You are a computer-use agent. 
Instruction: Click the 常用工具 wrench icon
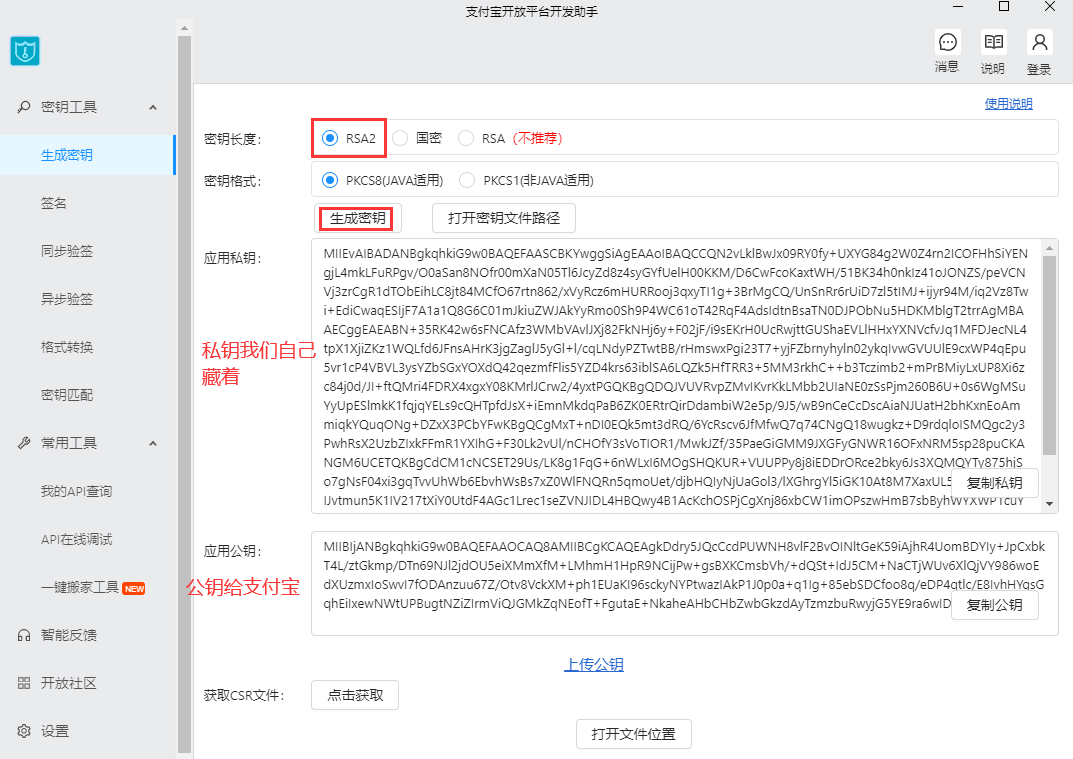[24, 443]
